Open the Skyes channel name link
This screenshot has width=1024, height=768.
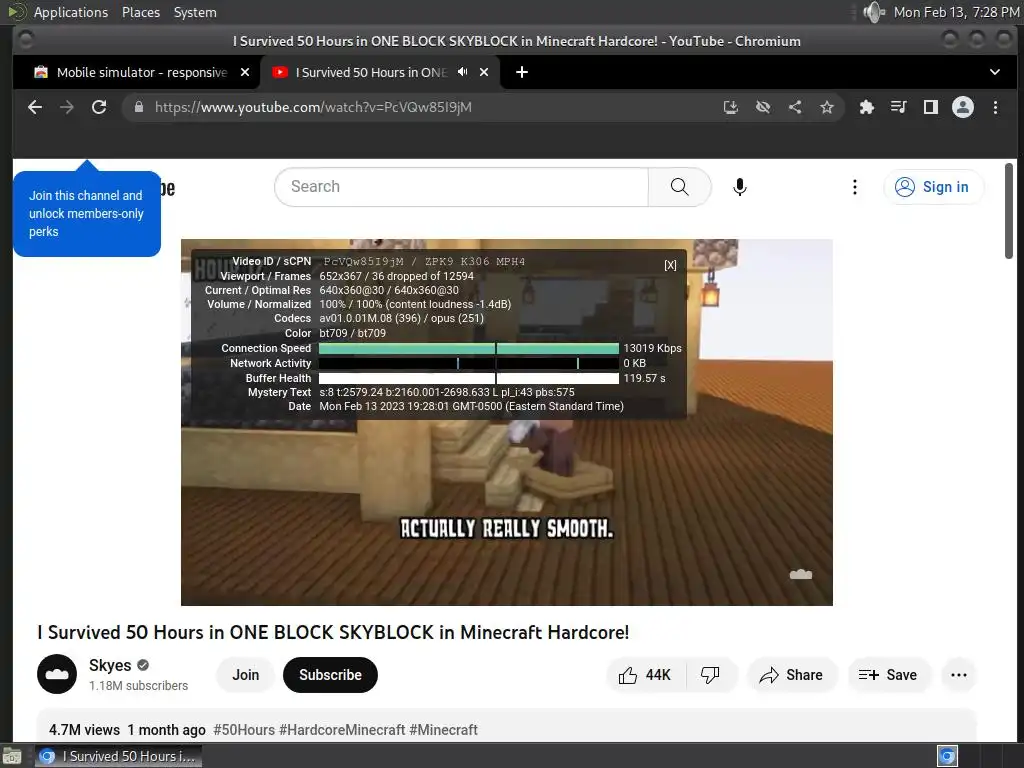pyautogui.click(x=110, y=665)
